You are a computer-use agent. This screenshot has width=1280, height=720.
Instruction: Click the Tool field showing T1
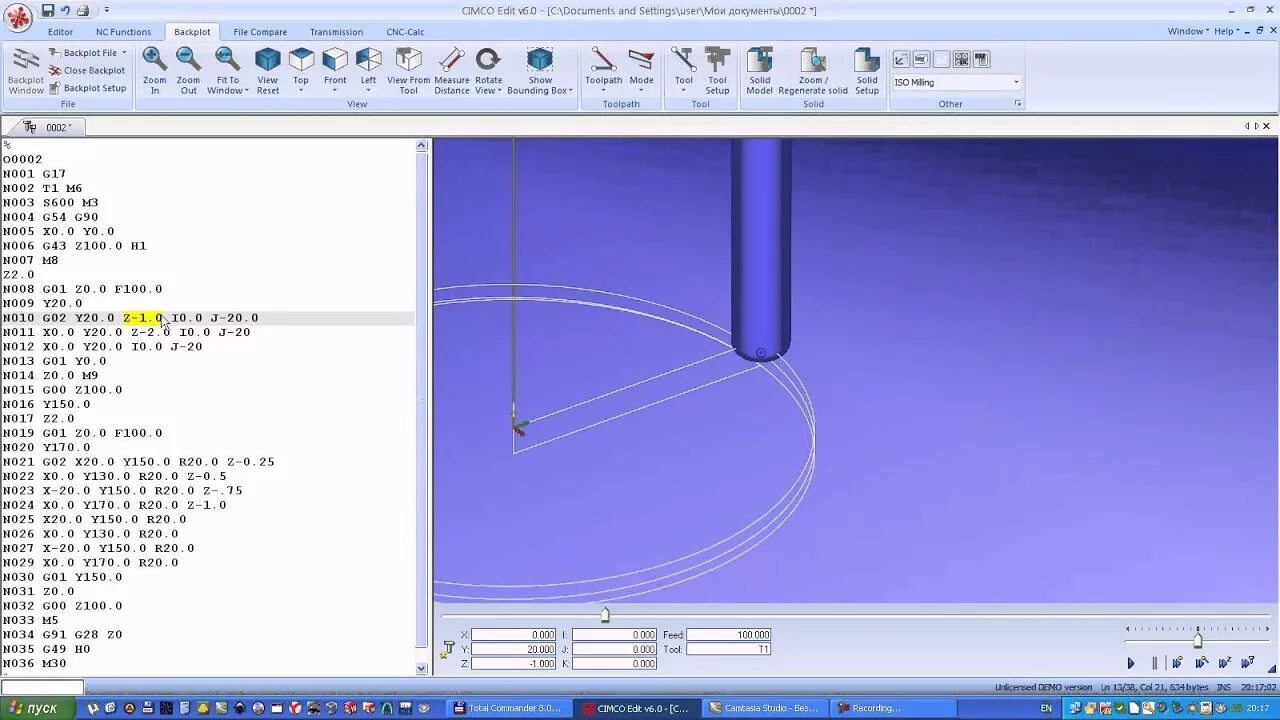[x=729, y=649]
